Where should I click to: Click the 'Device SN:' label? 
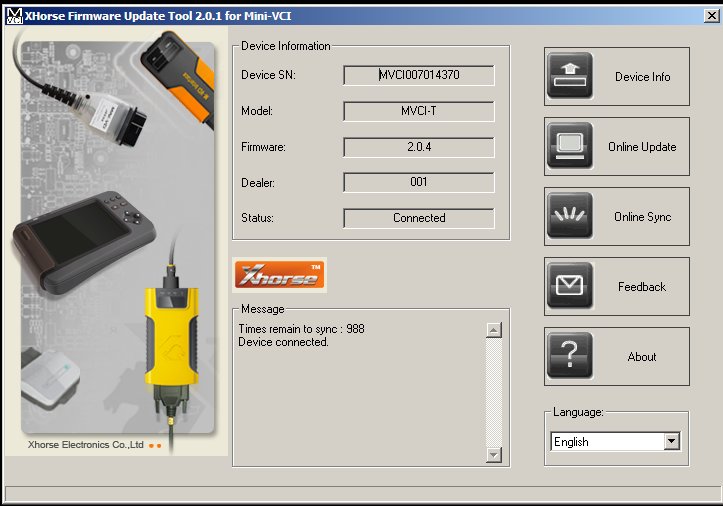click(268, 75)
